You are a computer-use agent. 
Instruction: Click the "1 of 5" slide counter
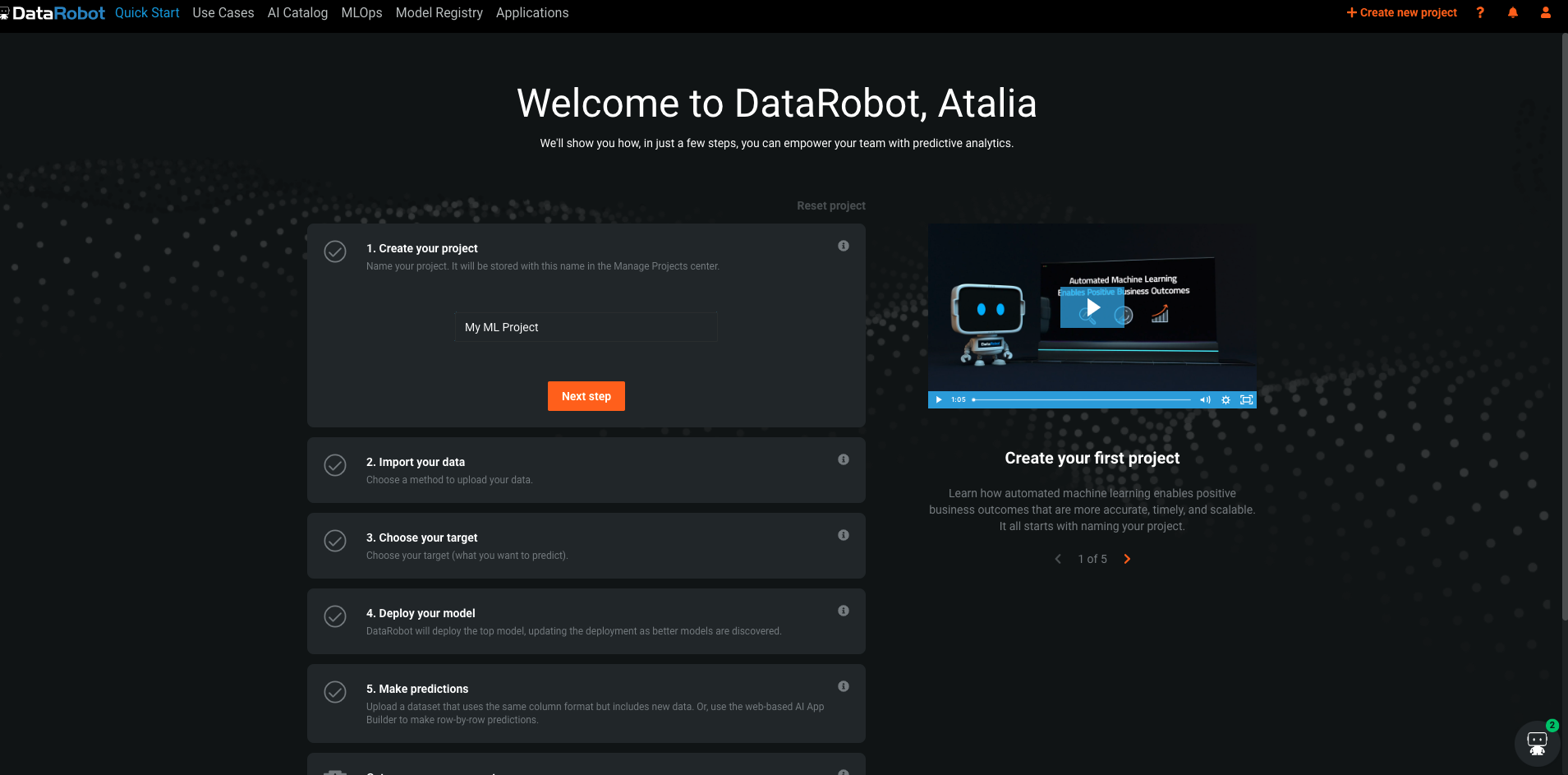(x=1092, y=559)
